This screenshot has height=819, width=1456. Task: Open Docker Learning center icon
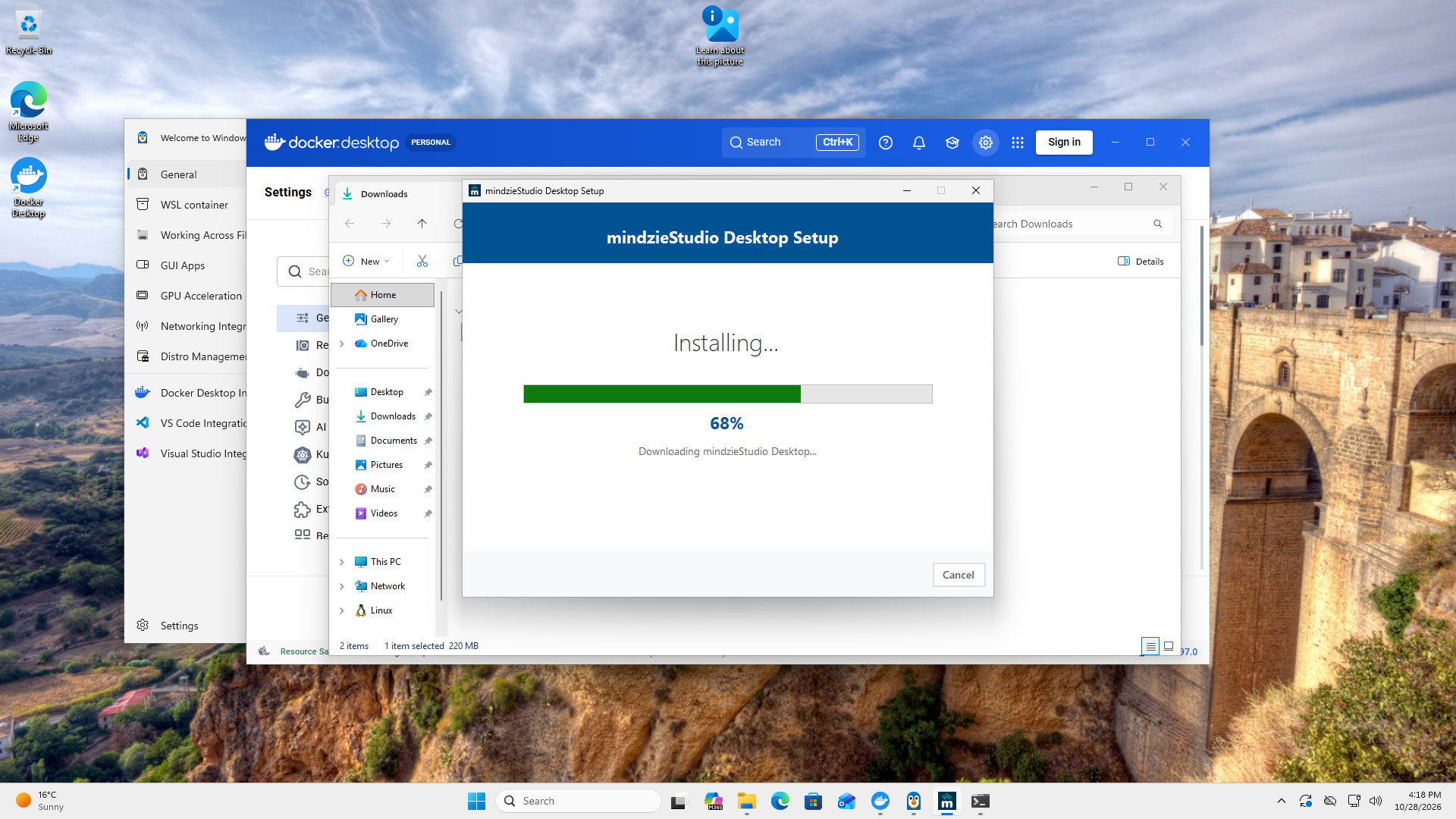952,143
